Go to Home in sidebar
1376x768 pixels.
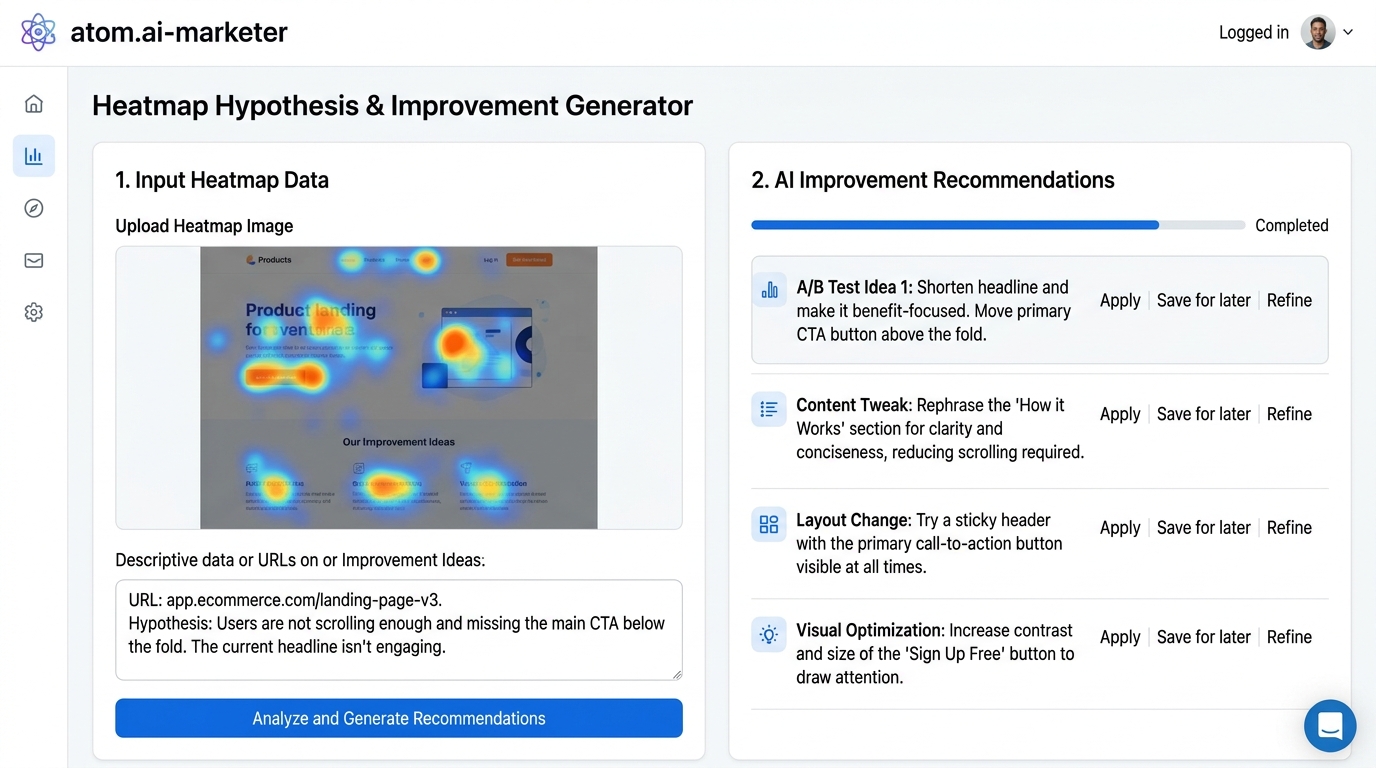click(x=34, y=104)
